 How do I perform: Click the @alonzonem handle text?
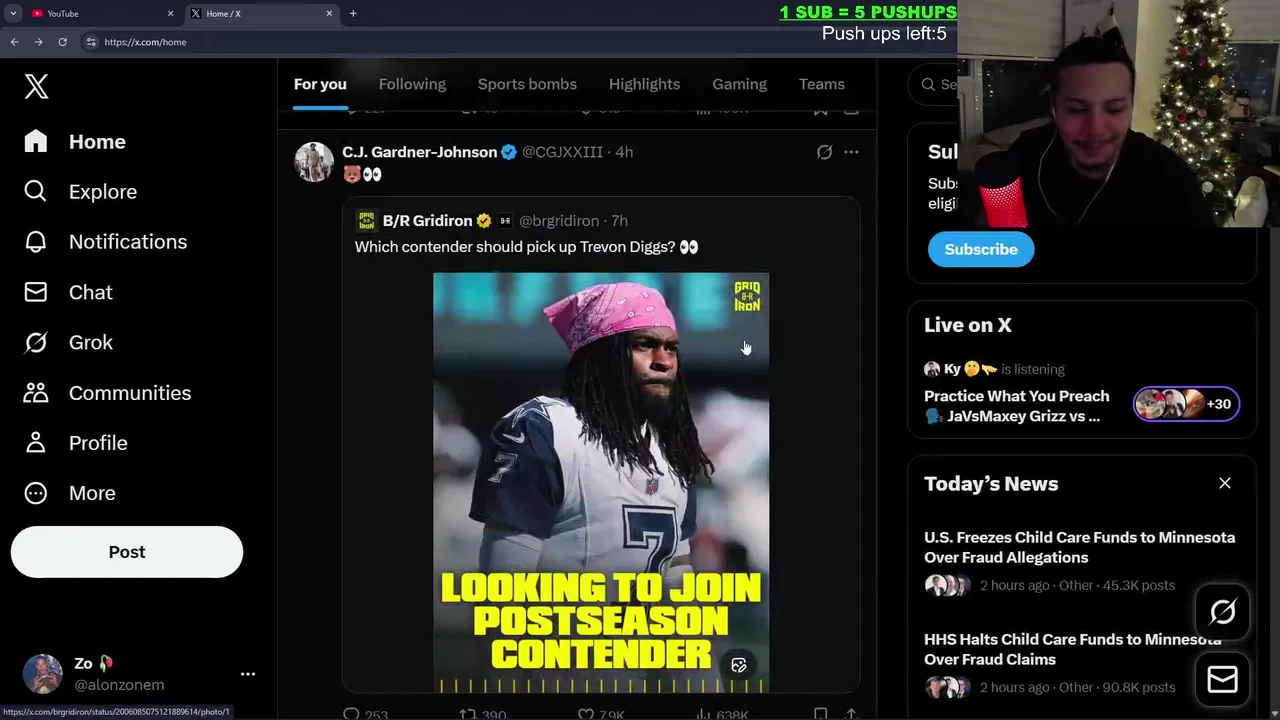tap(119, 685)
